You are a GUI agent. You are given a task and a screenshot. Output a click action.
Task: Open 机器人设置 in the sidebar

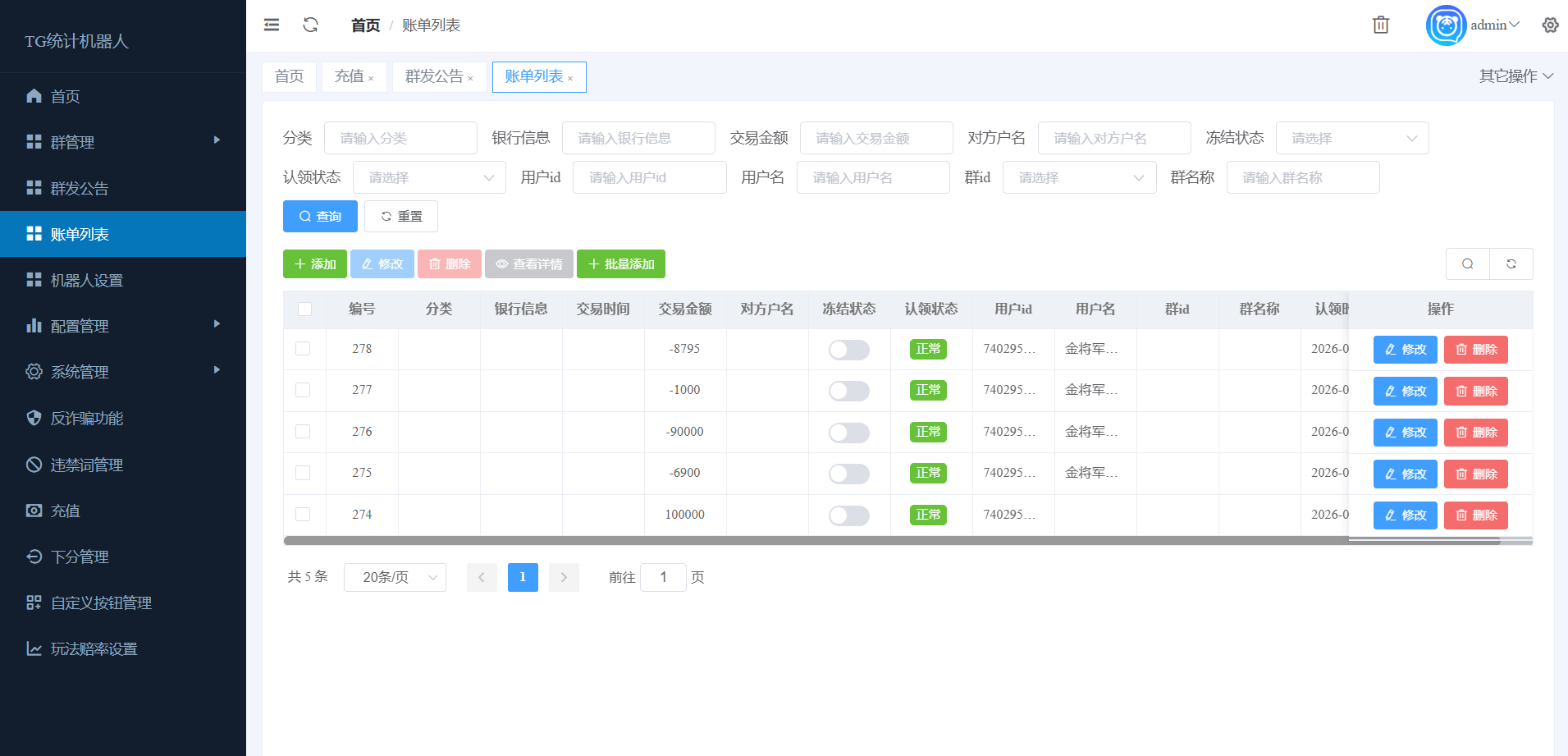pos(87,281)
